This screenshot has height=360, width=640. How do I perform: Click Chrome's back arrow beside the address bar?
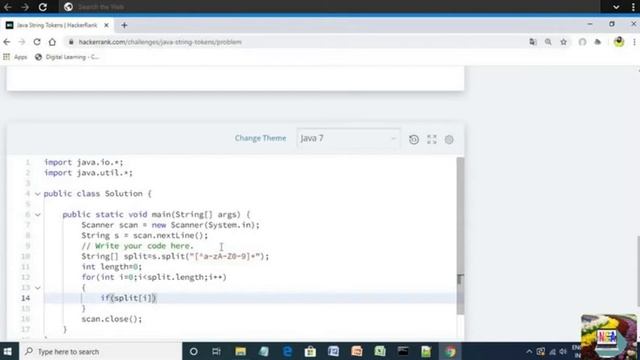coord(7,42)
